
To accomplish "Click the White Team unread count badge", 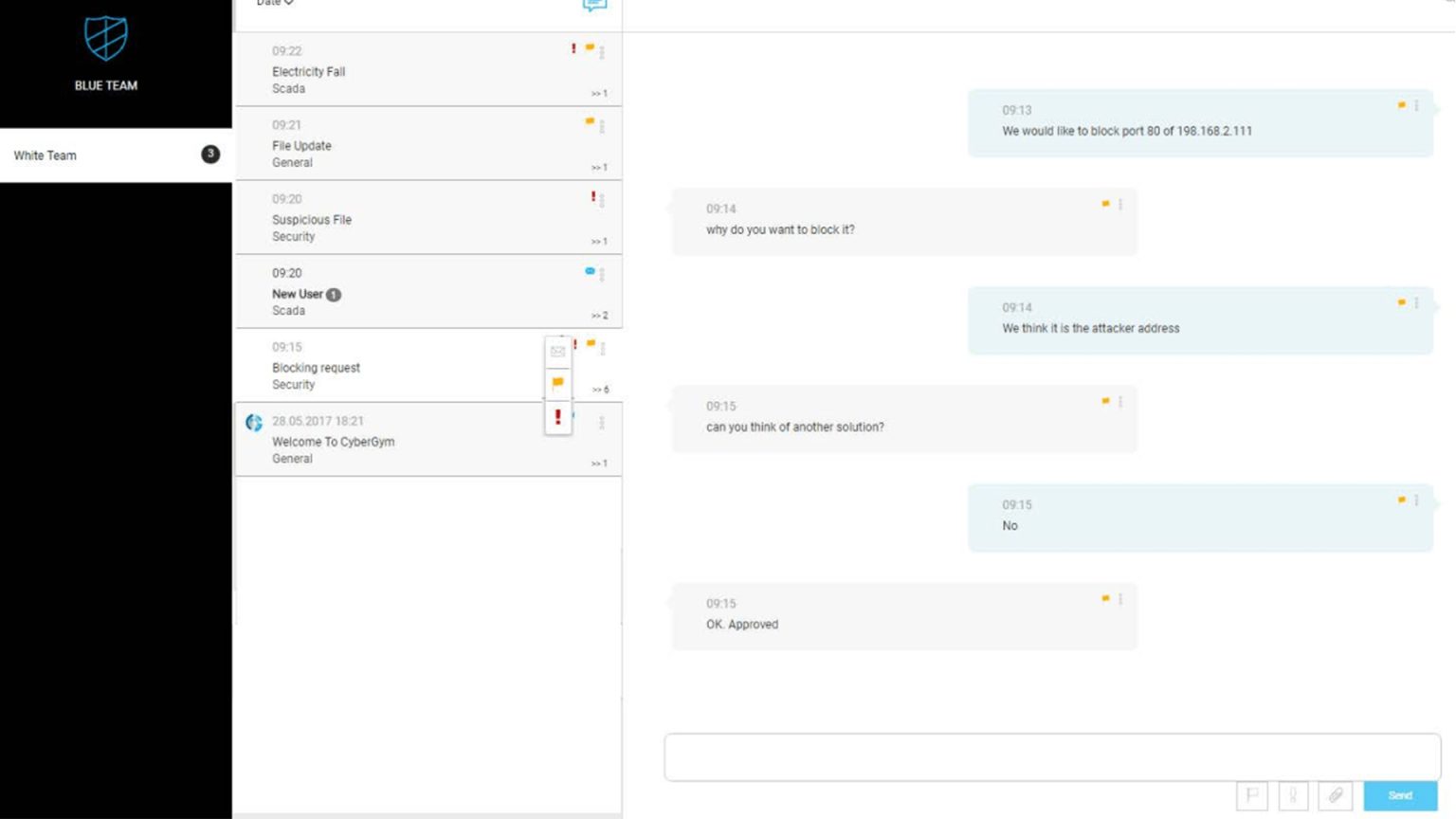I will click(x=210, y=154).
